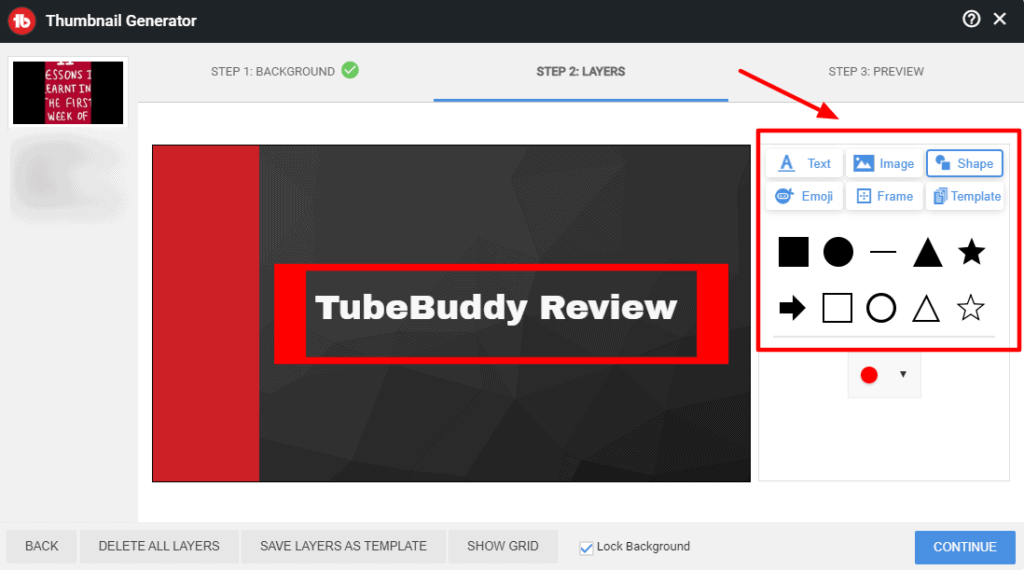The image size is (1024, 570).
Task: Click the CONTINUE button
Action: [x=965, y=547]
